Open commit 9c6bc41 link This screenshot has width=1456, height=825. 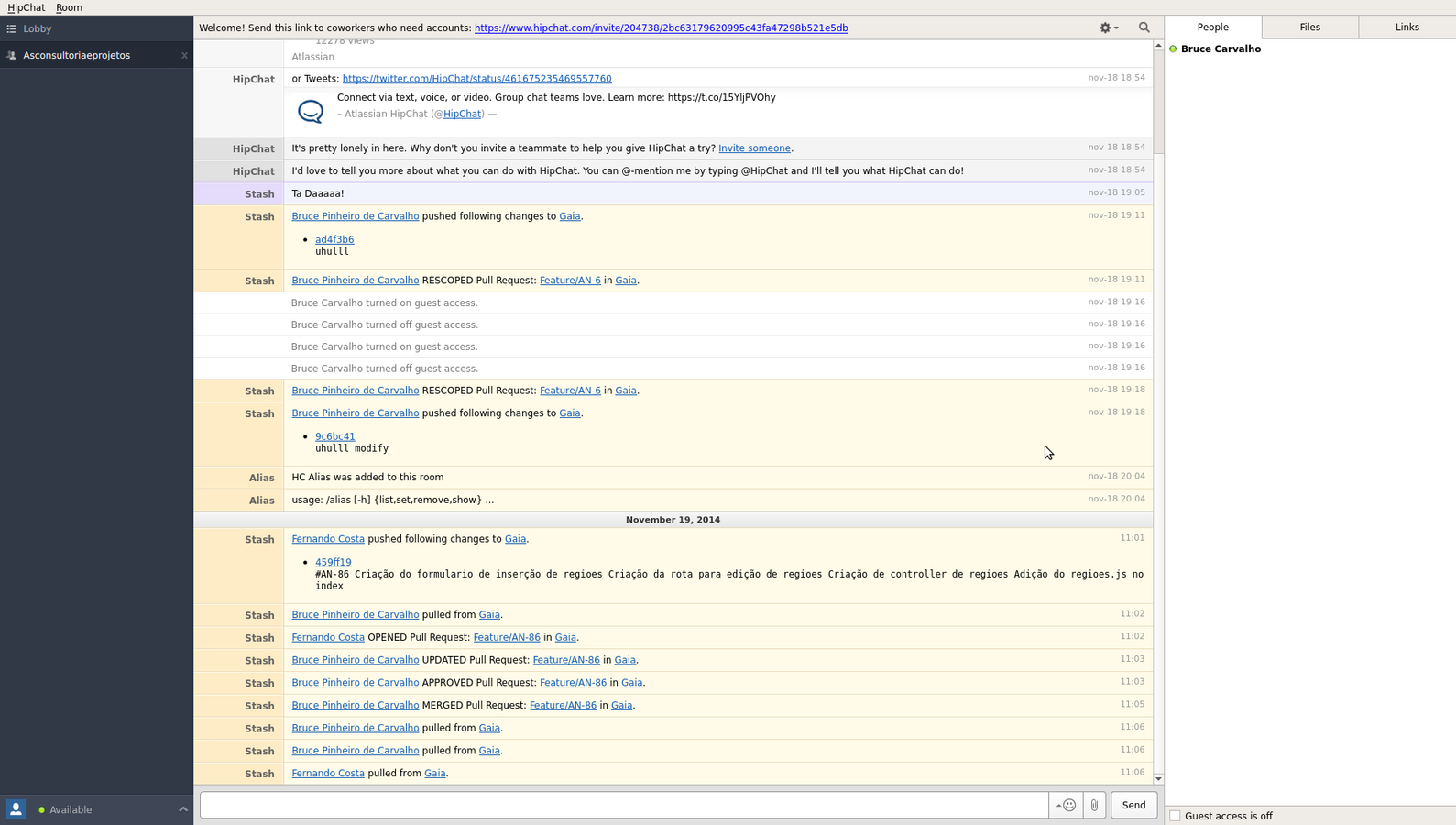334,436
